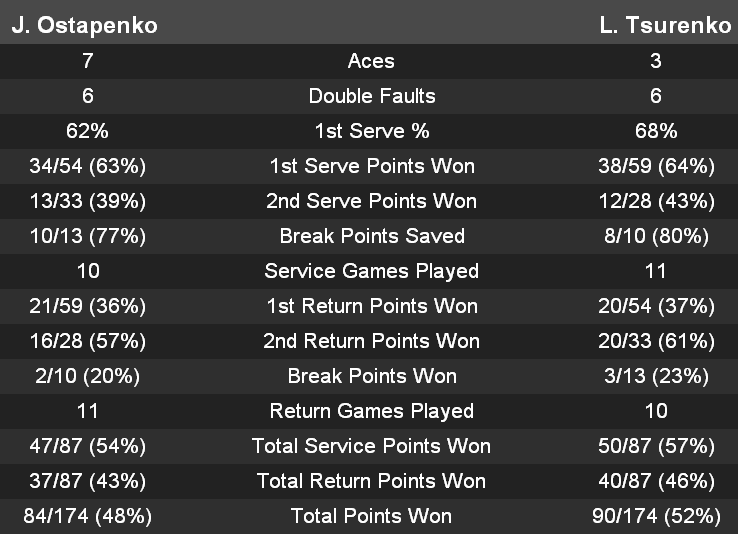This screenshot has height=534, width=738.
Task: Click Ostapenko's 84/174 (48%) total points value
Action: click(88, 516)
